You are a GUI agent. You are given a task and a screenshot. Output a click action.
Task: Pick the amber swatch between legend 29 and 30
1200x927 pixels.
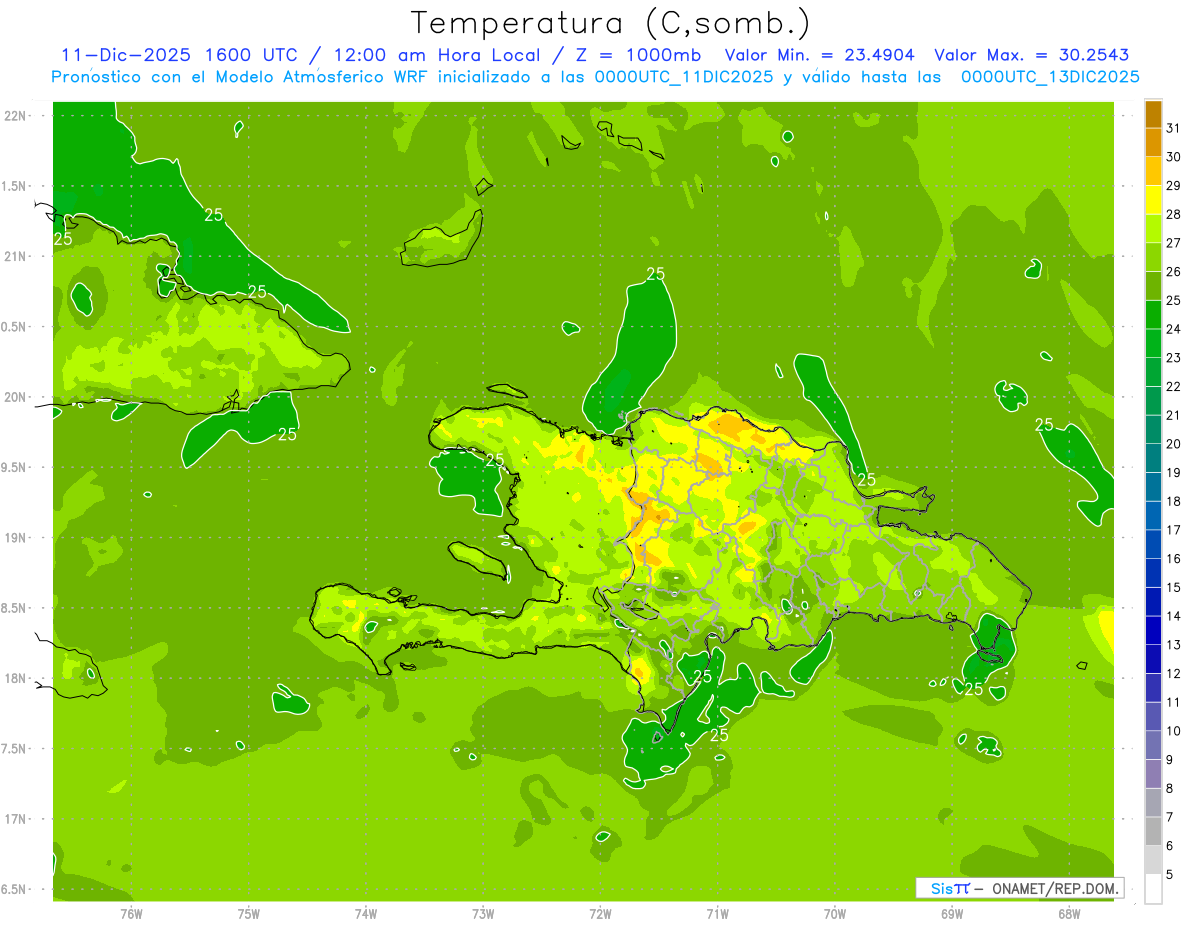point(1153,171)
